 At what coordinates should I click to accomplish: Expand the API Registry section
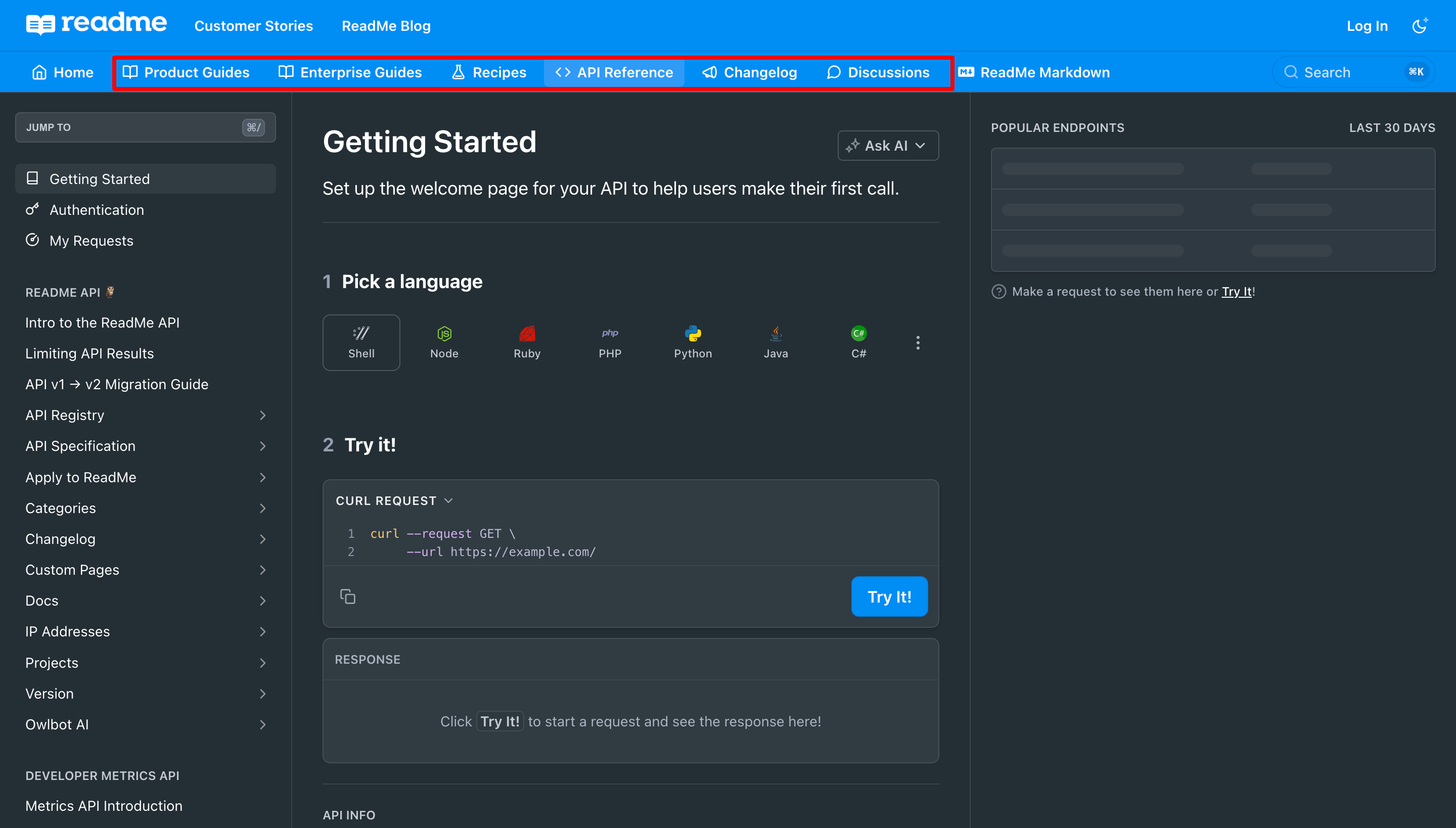tap(262, 415)
